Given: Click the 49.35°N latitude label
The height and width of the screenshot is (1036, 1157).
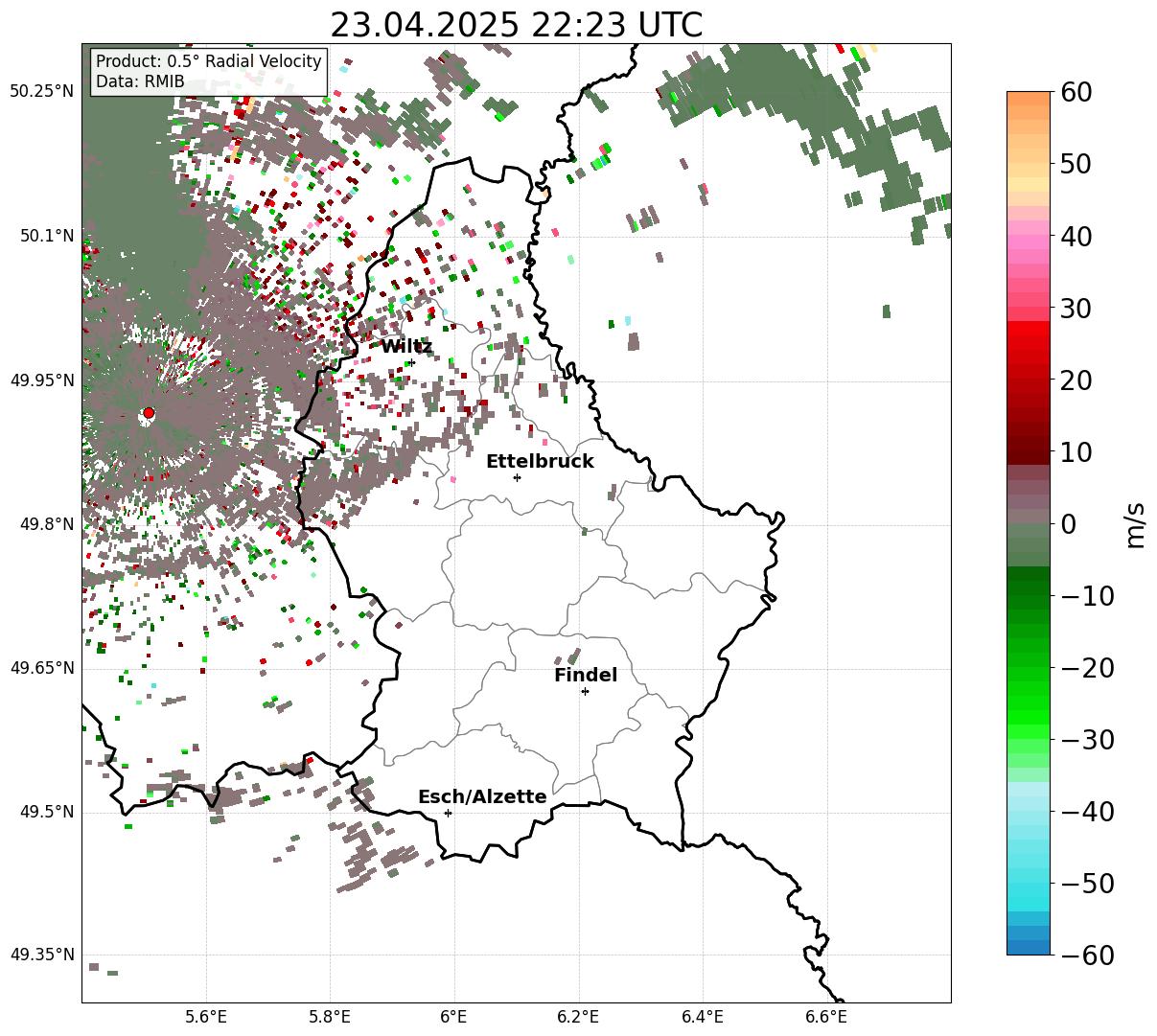Looking at the screenshot, I should click(42, 955).
